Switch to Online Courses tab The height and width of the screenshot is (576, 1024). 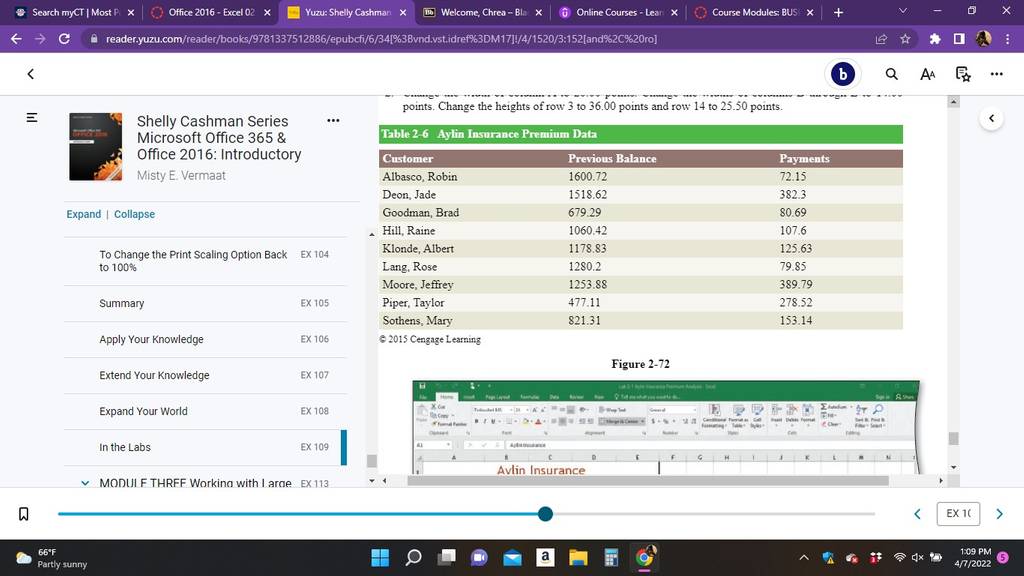[x=619, y=12]
